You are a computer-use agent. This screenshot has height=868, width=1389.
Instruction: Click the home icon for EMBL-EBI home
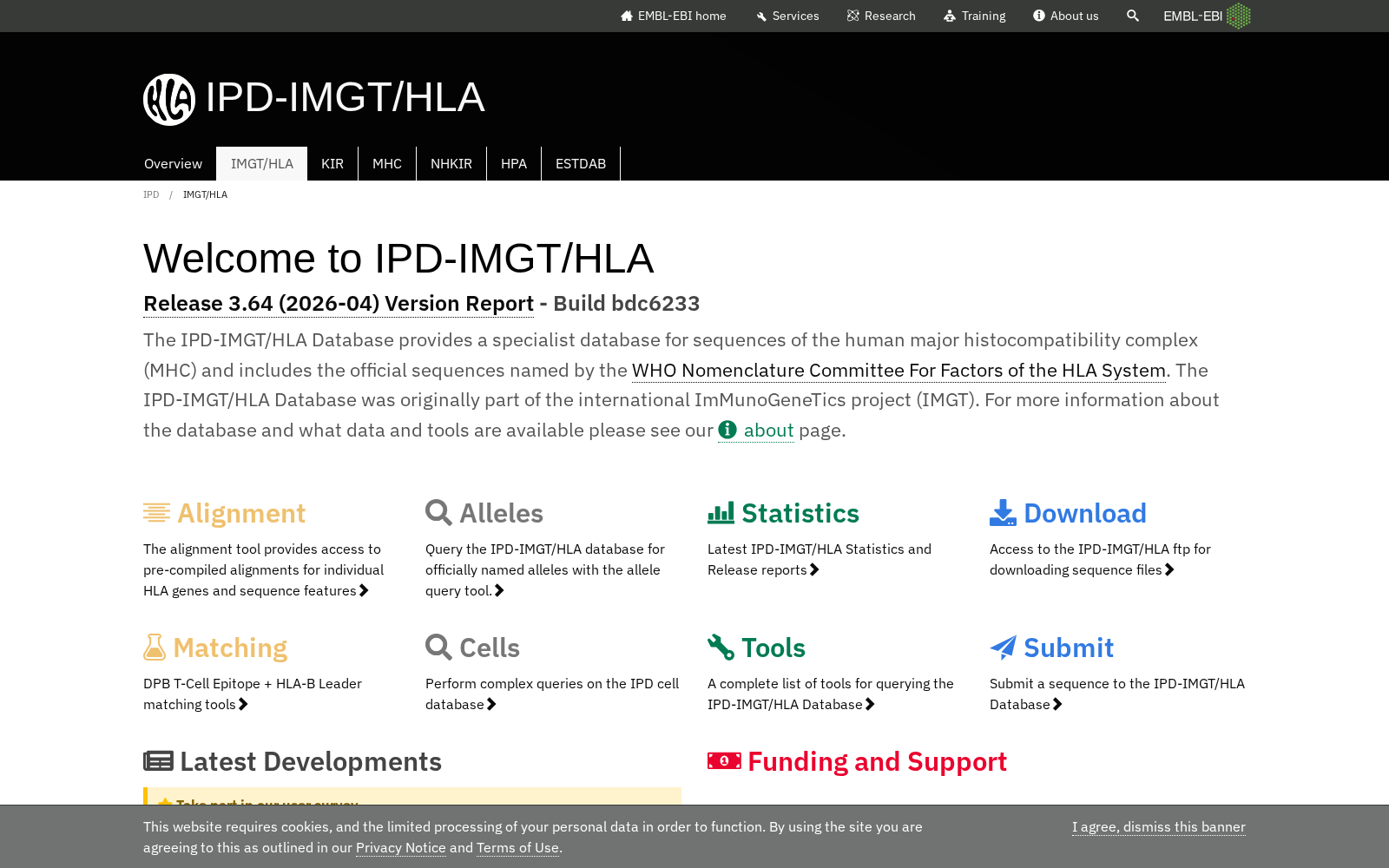point(627,16)
